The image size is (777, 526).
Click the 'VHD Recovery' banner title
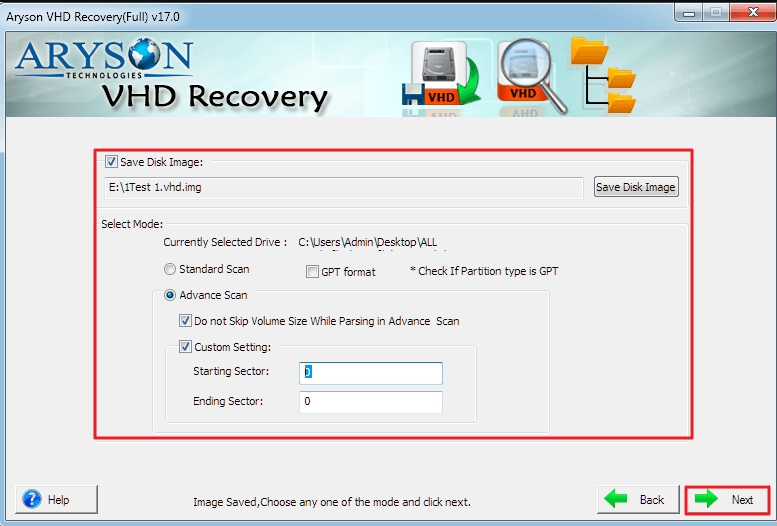point(215,97)
